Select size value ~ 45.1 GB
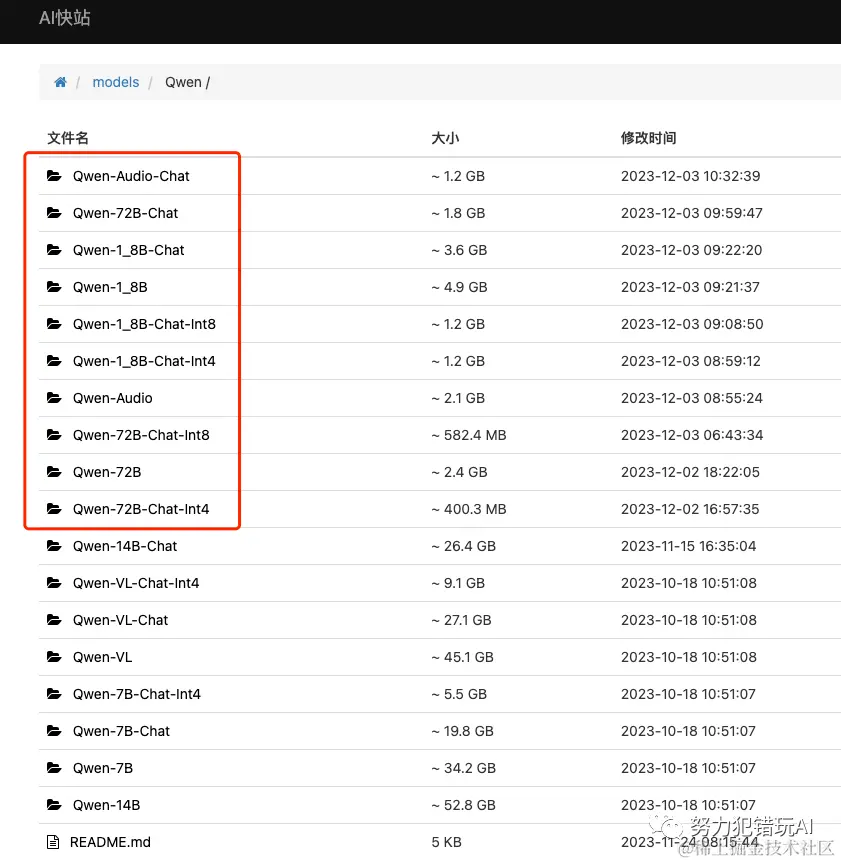The width and height of the screenshot is (841, 864). [462, 657]
